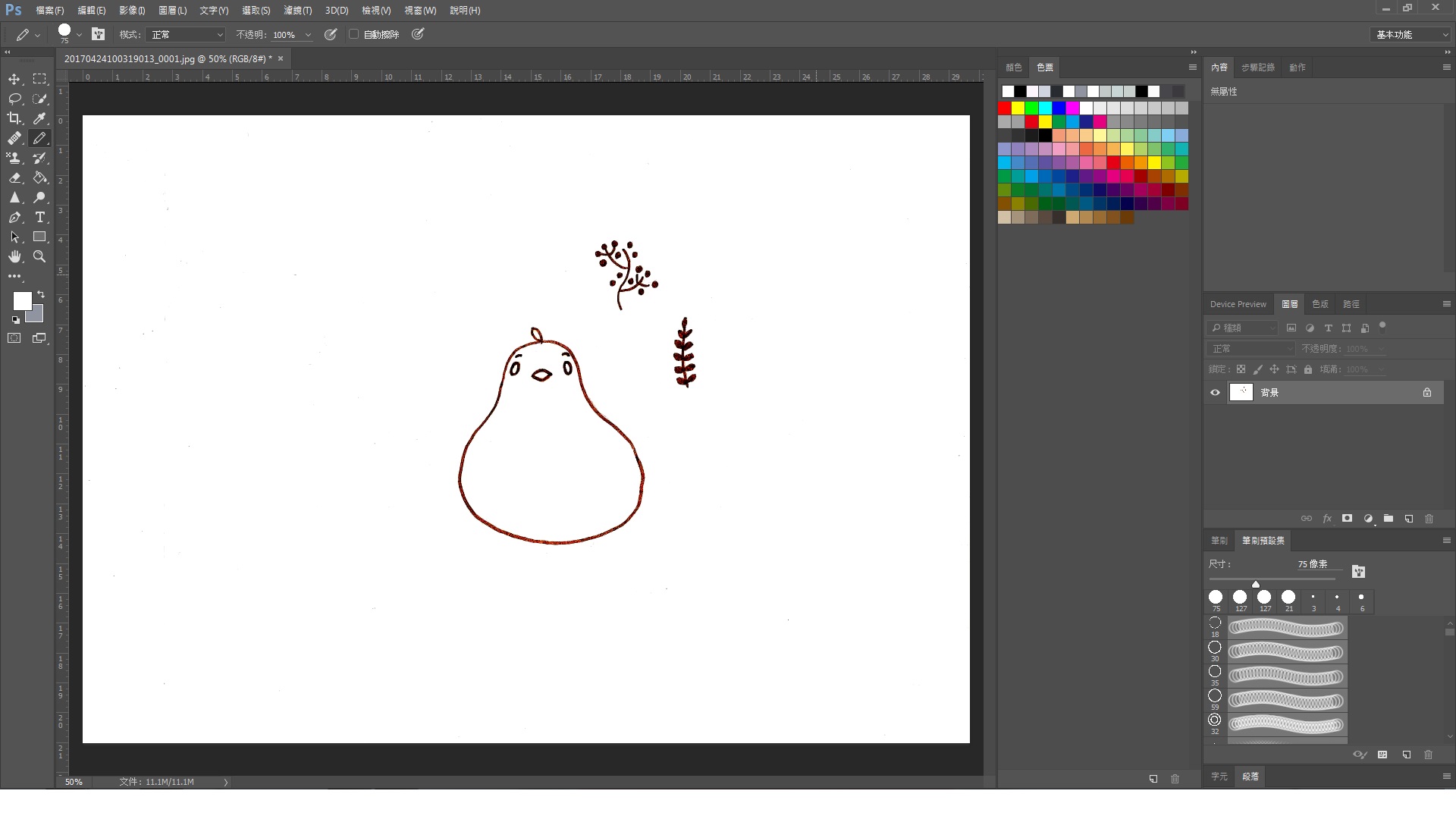The height and width of the screenshot is (819, 1456).
Task: Select the Horizontal Type tool
Action: (39, 217)
